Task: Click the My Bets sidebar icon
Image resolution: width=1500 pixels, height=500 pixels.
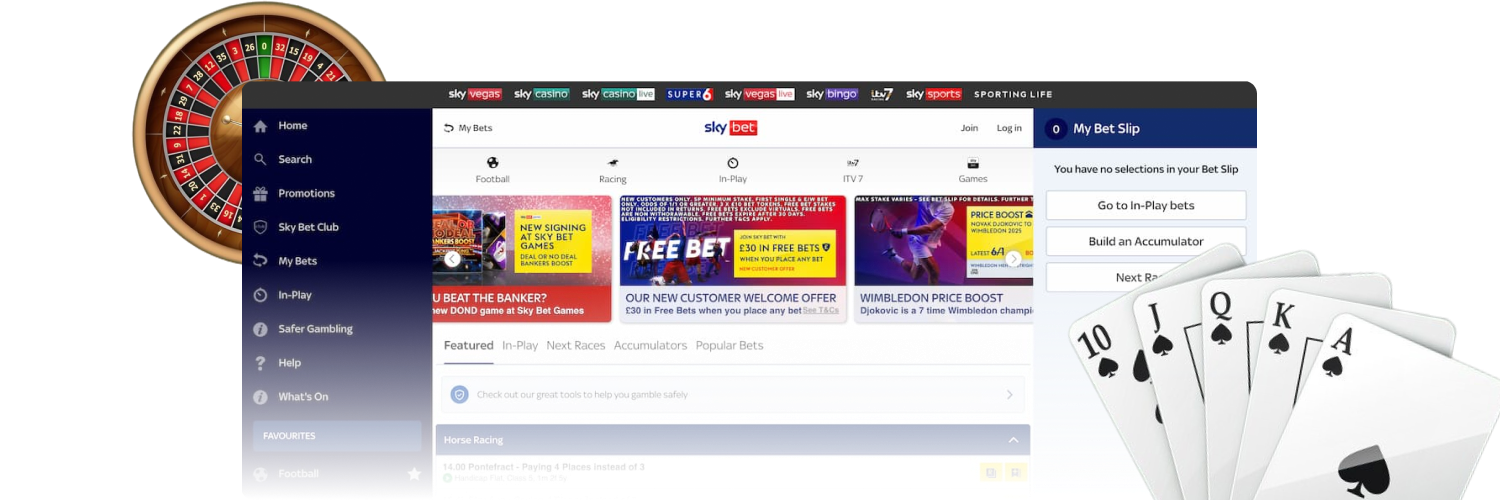Action: pyautogui.click(x=261, y=261)
